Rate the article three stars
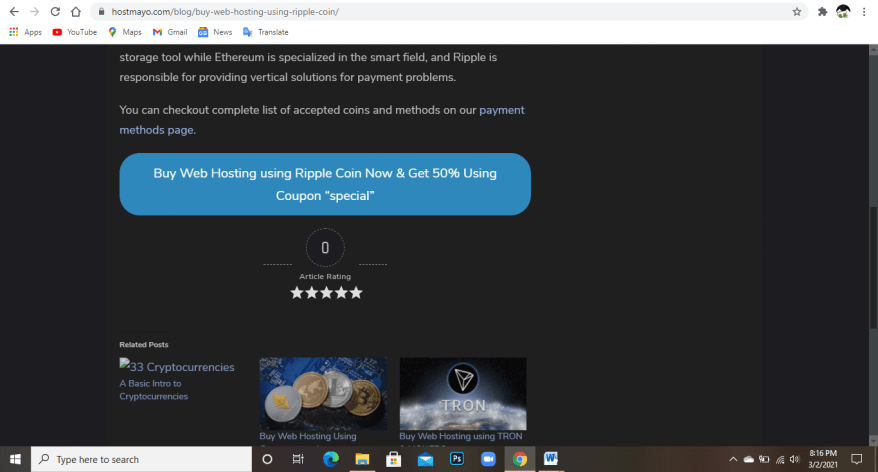The height and width of the screenshot is (472, 878). (x=326, y=293)
